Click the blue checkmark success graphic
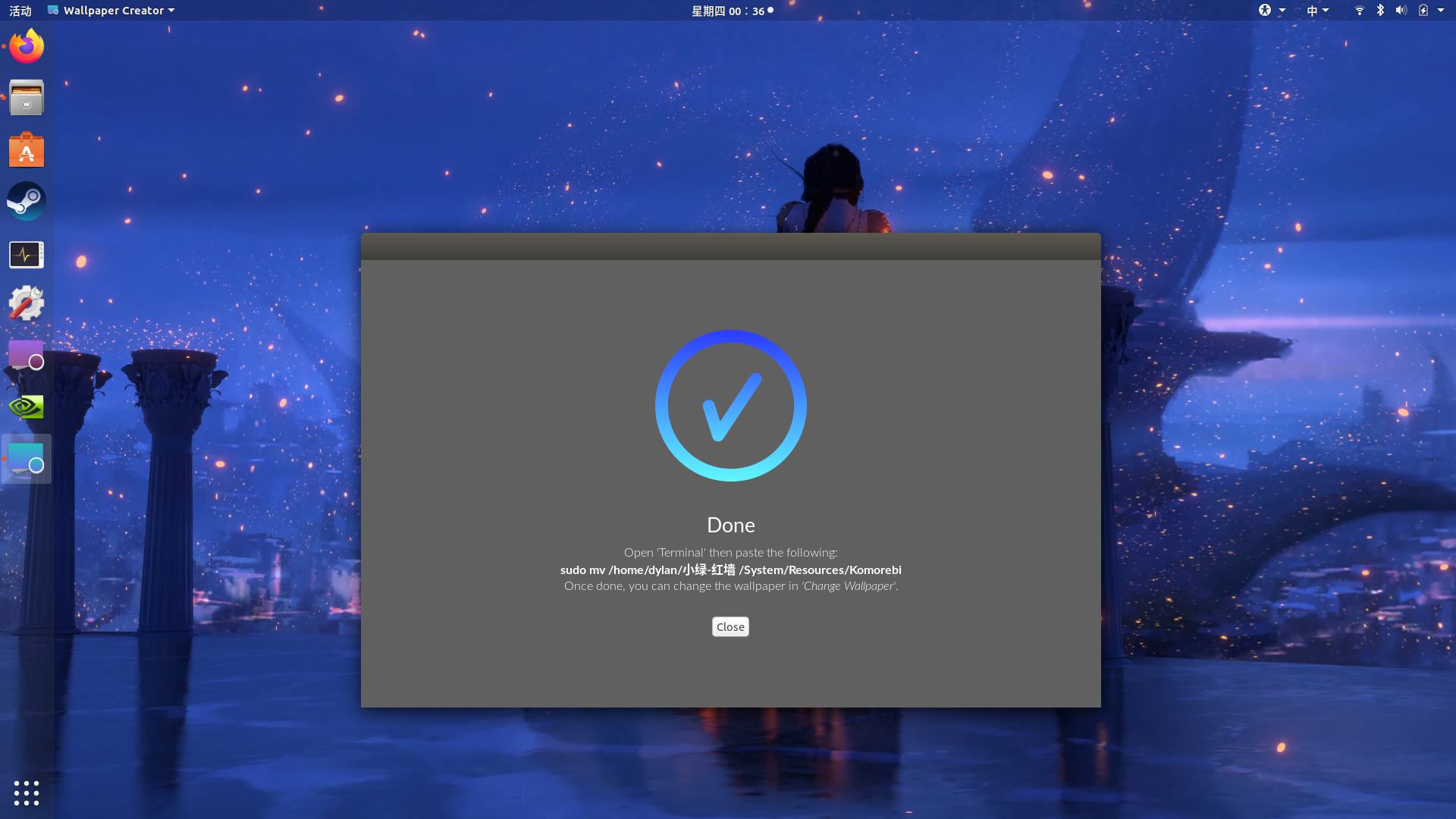 (x=730, y=406)
